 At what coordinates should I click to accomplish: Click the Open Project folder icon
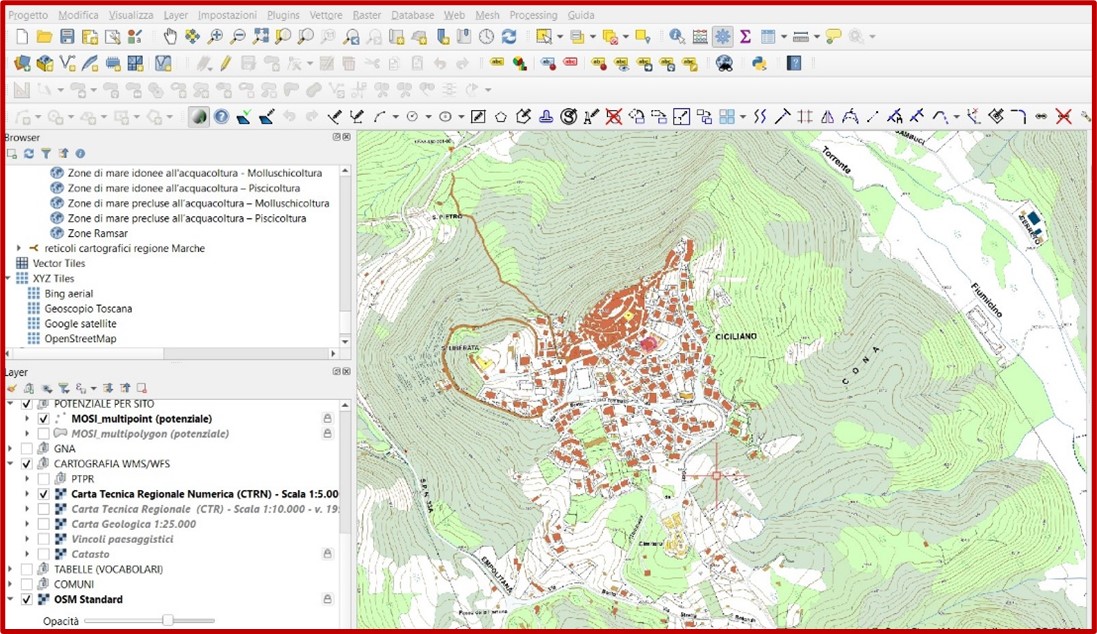click(x=44, y=37)
